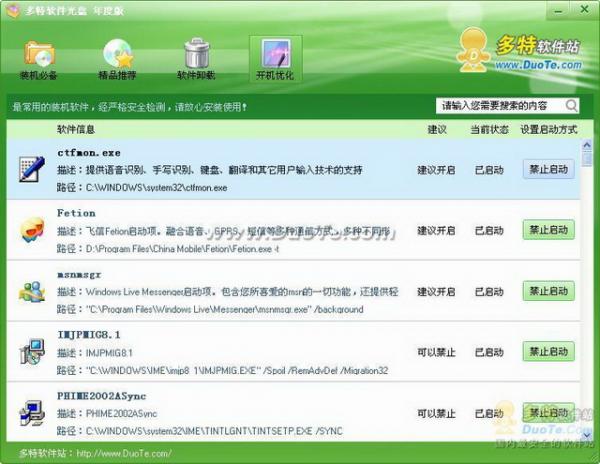Click the ctfmon.exe path text
This screenshot has width=600, height=464.
pyautogui.click(x=157, y=188)
